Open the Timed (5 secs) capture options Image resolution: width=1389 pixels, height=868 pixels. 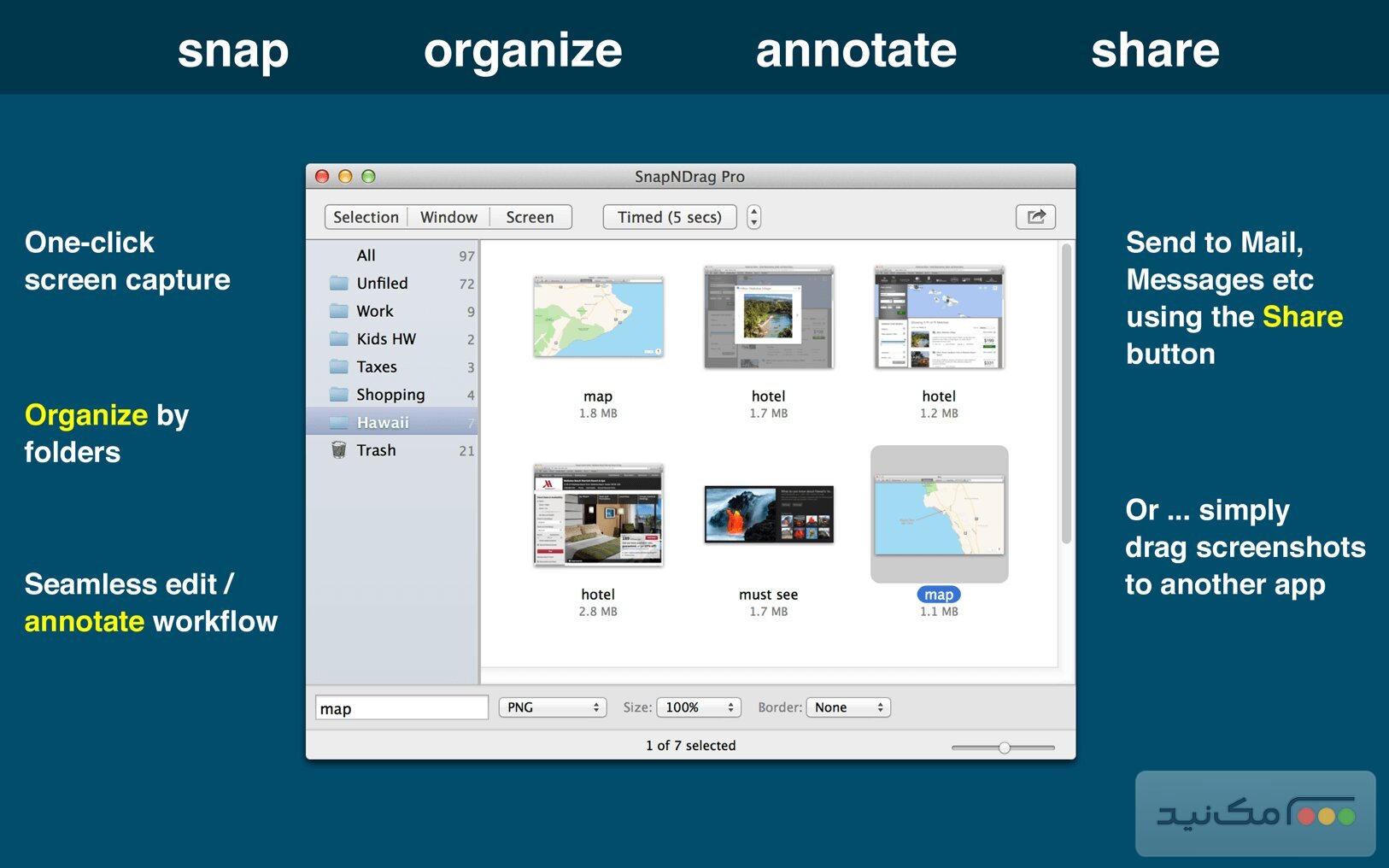(669, 217)
